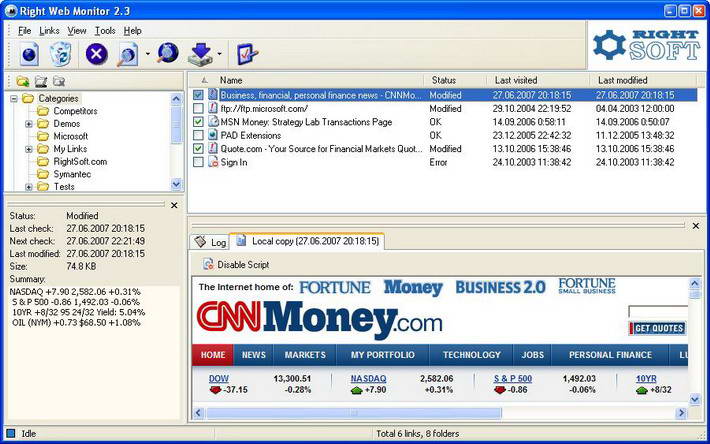Viewport: 710px width, 444px height.
Task: Open the View menu
Action: point(77,31)
